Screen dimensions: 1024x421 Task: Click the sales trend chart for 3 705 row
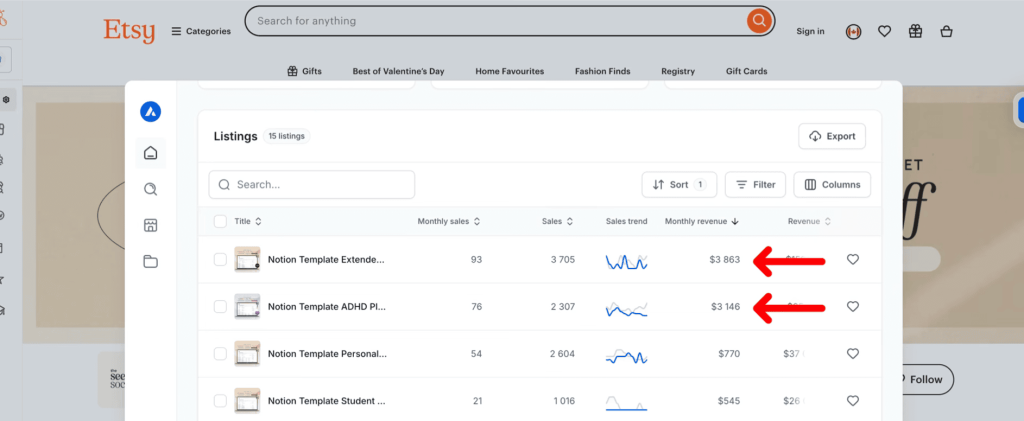pos(626,261)
